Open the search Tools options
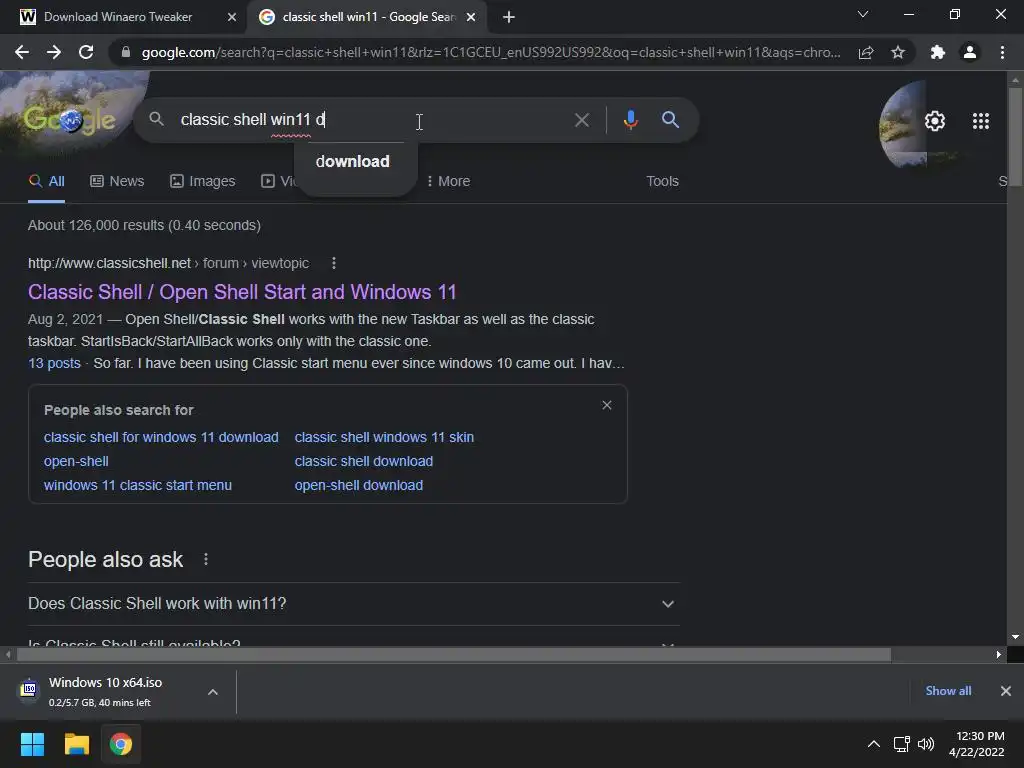Screen dimensions: 1024x768 click(x=662, y=181)
